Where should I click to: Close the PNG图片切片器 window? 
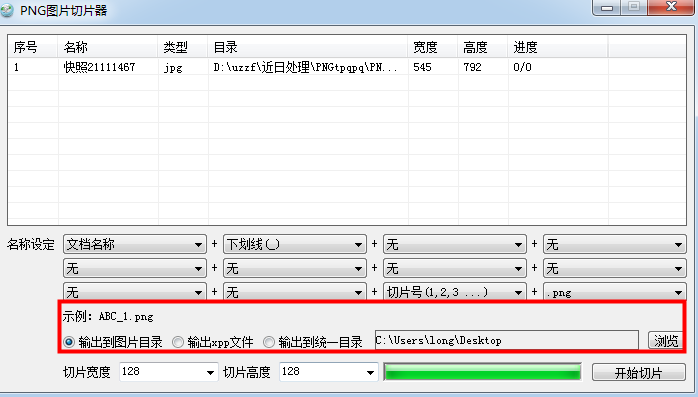coord(671,7)
